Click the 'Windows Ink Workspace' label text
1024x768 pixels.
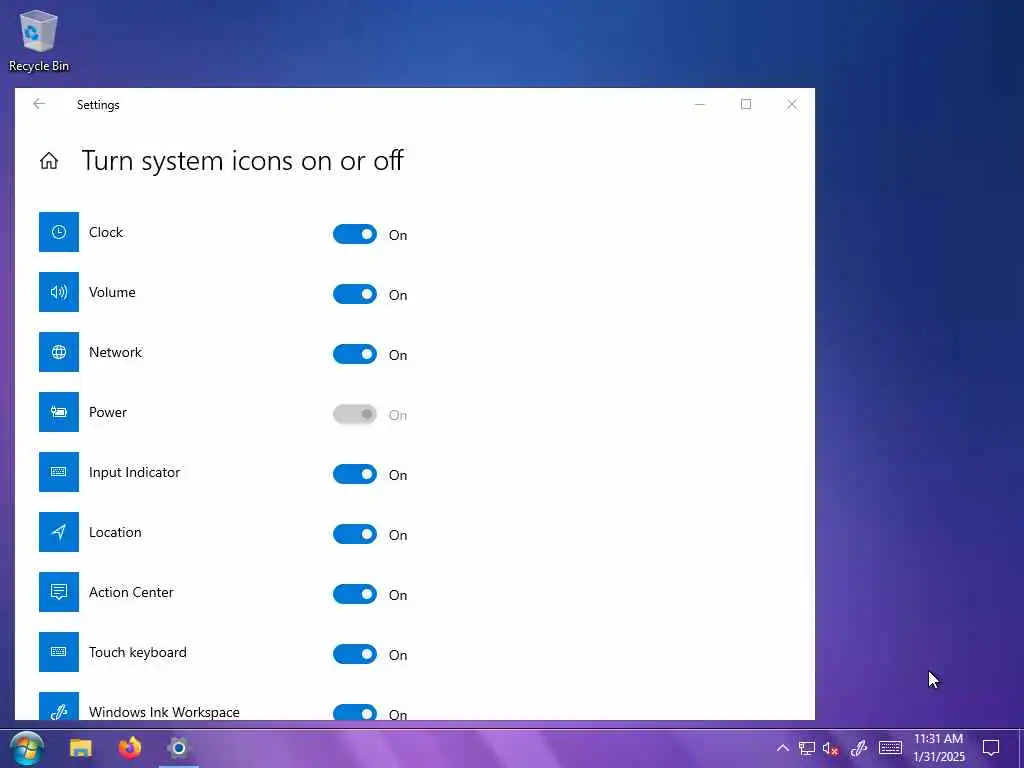(164, 712)
